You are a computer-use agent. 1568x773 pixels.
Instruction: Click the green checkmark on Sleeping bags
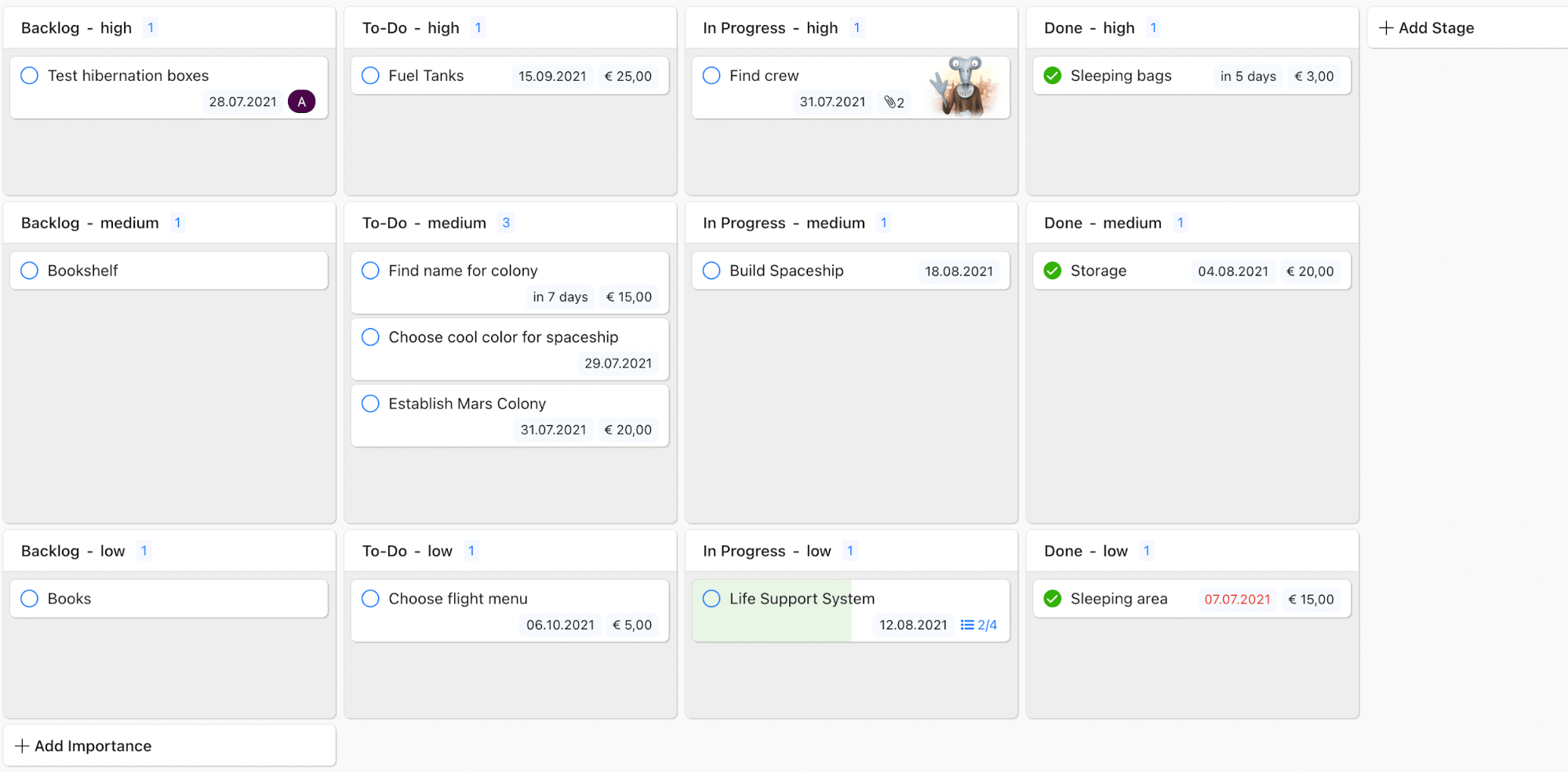tap(1053, 76)
